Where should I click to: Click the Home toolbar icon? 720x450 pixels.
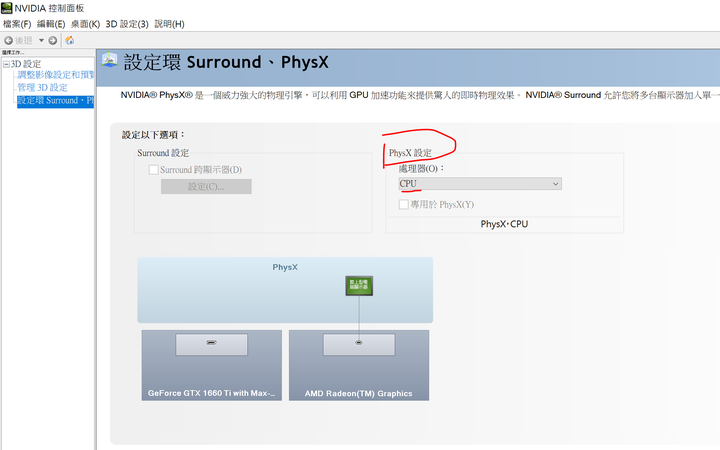tap(70, 40)
